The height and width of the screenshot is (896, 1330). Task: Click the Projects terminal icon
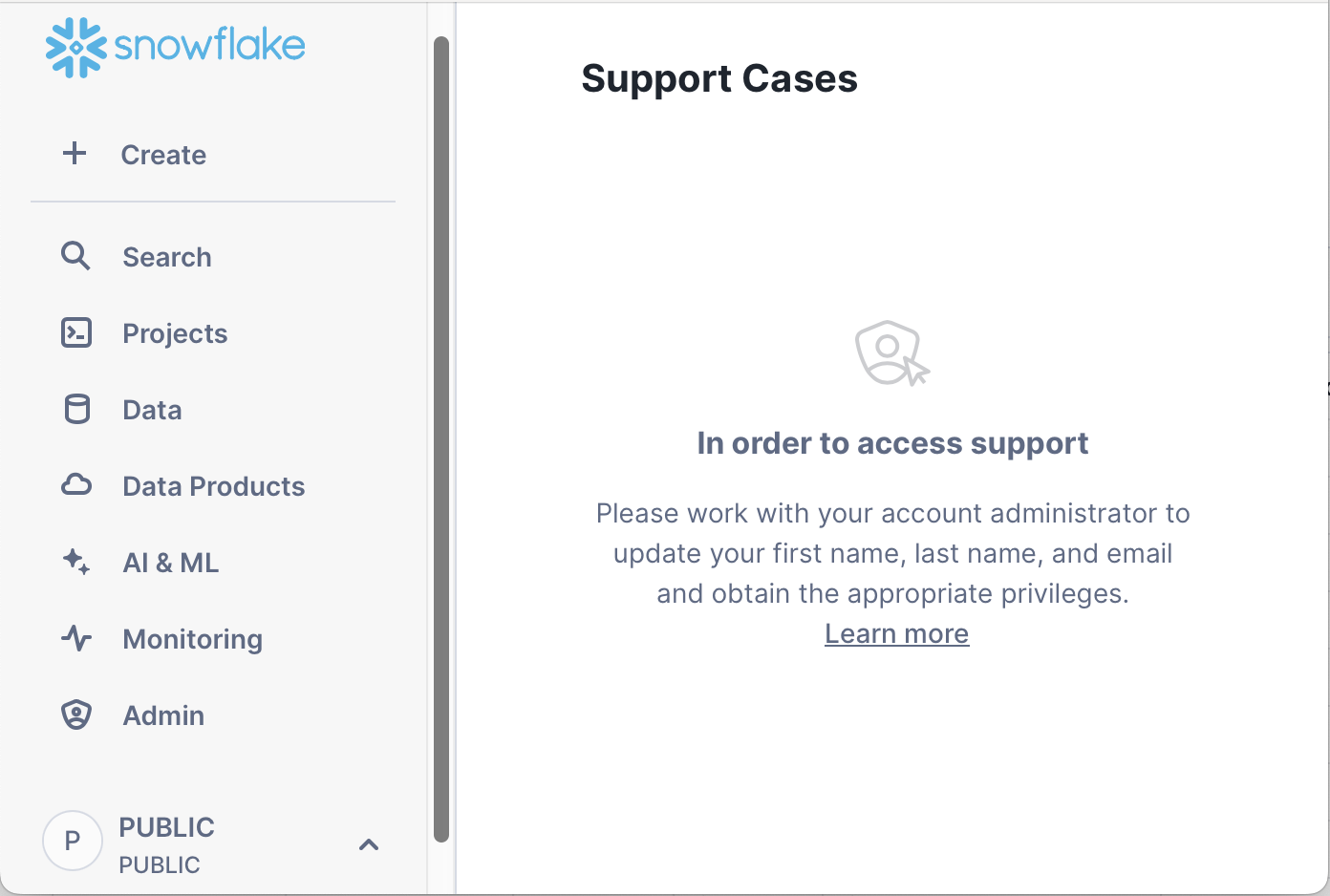click(75, 332)
